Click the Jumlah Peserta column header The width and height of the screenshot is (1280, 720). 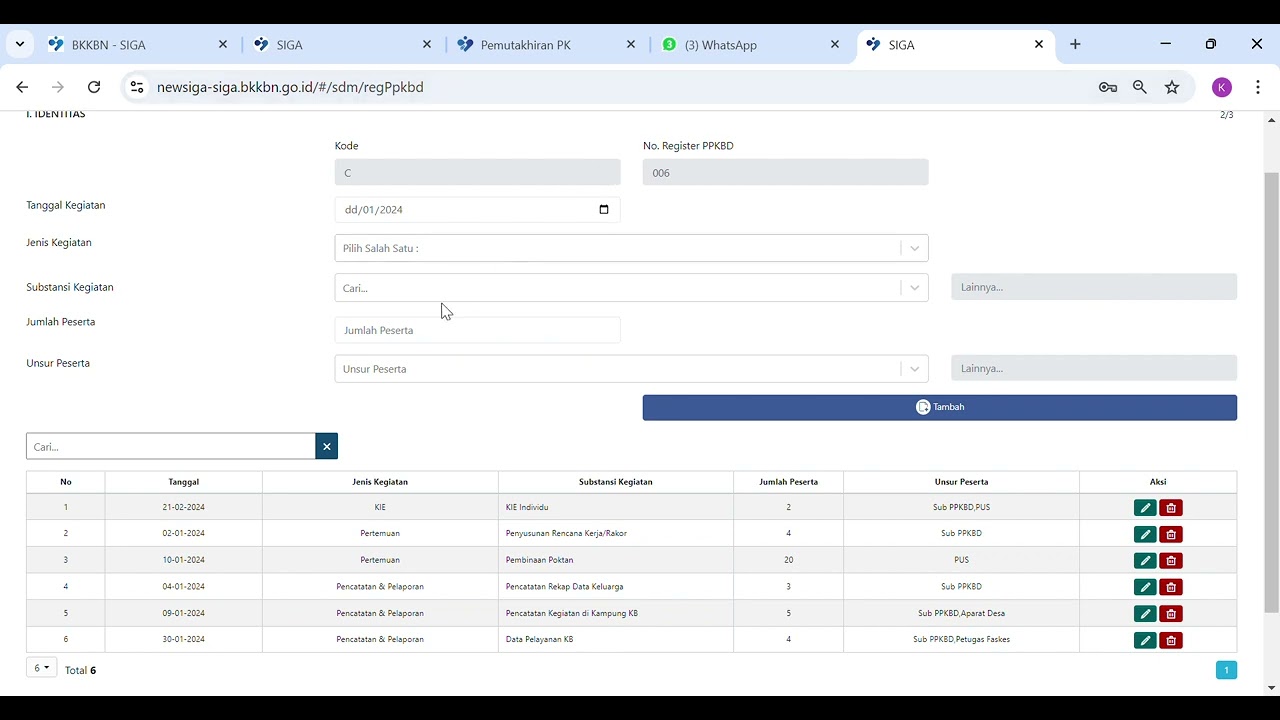pyautogui.click(x=788, y=482)
